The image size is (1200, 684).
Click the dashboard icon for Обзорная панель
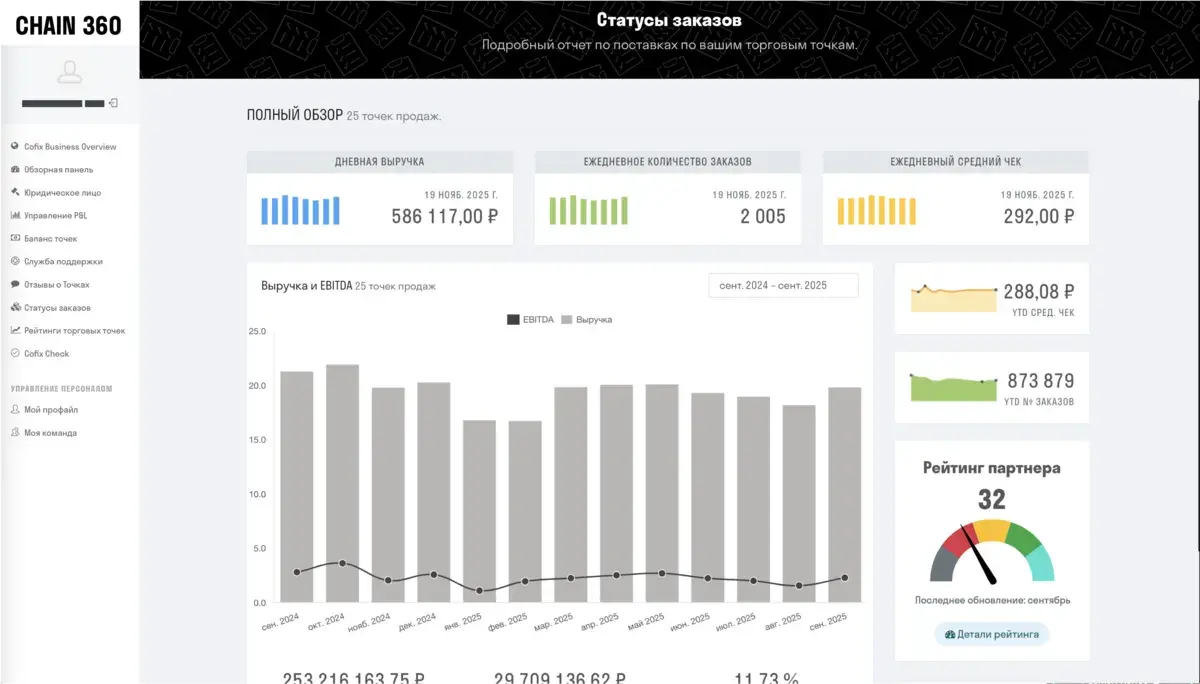point(15,169)
